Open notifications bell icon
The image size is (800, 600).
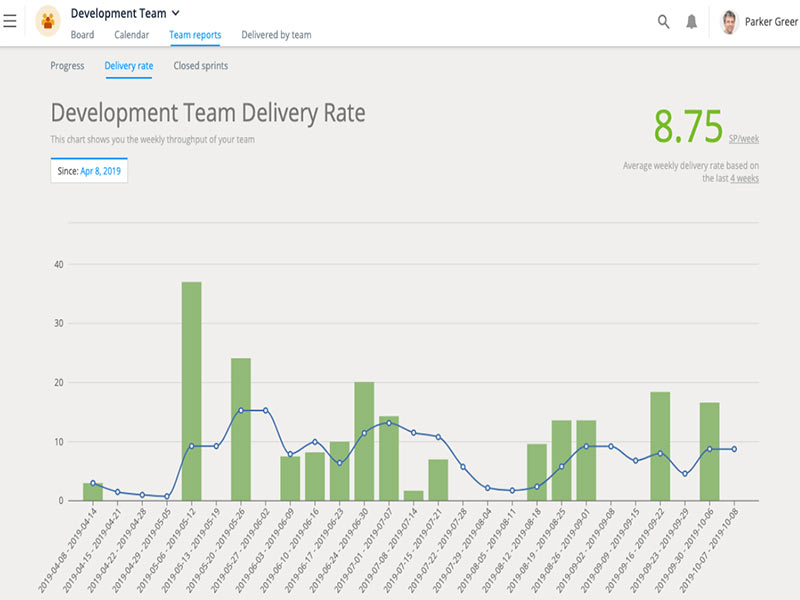691,22
